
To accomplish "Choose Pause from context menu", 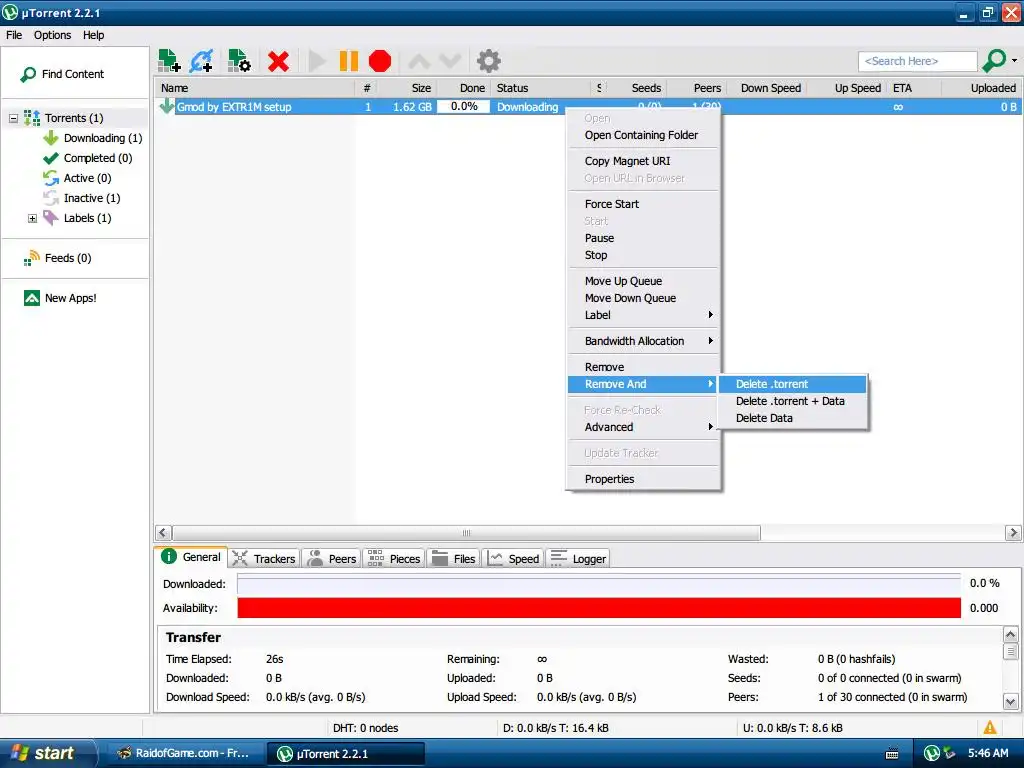I will (643, 238).
